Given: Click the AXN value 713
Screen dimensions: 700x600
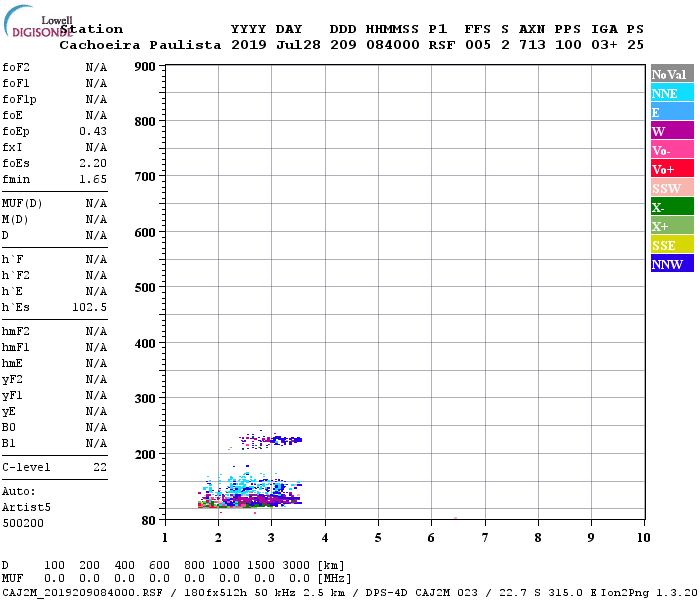Looking at the screenshot, I should pos(532,45).
